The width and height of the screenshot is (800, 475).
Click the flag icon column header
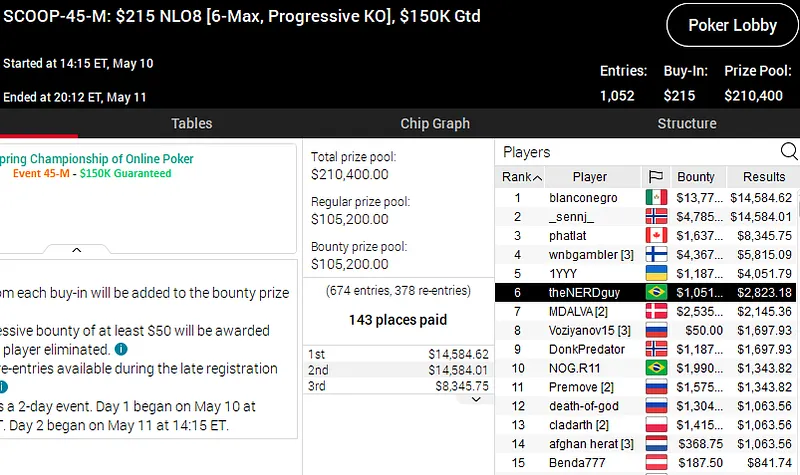point(656,177)
